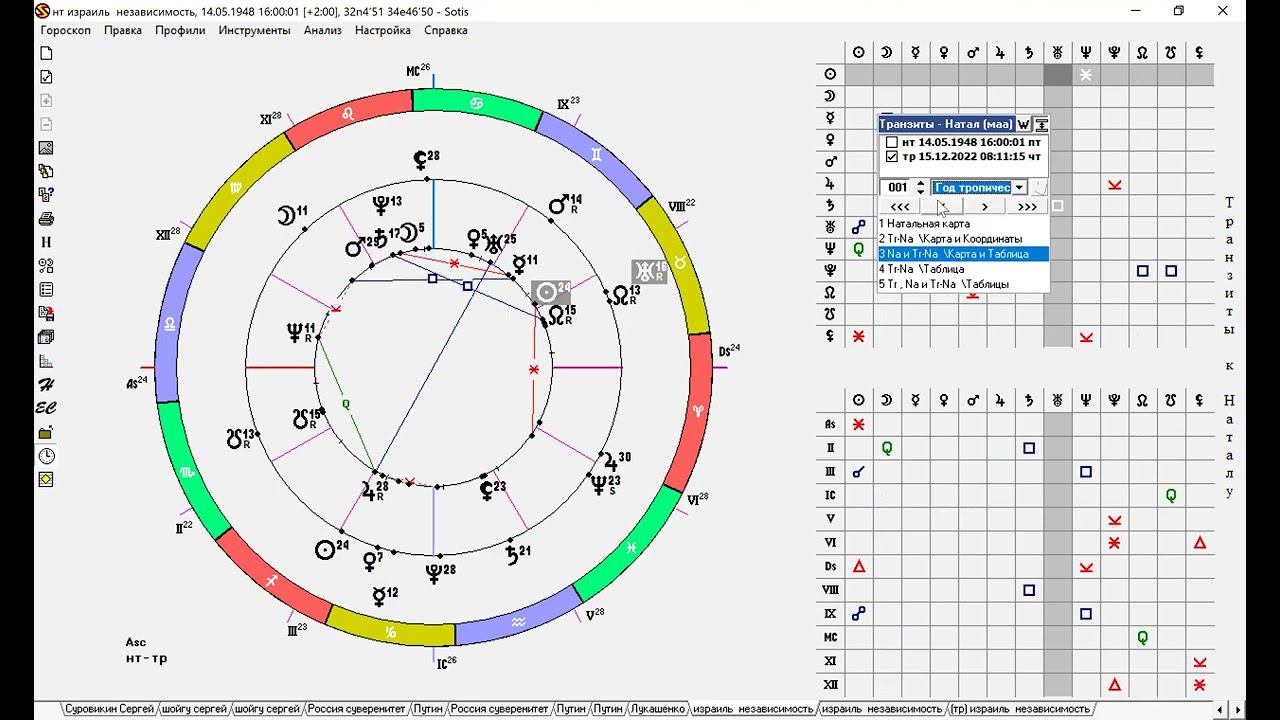Click the staircase chart icon in sidebar
Screen dimensions: 1280x720
pos(46,361)
